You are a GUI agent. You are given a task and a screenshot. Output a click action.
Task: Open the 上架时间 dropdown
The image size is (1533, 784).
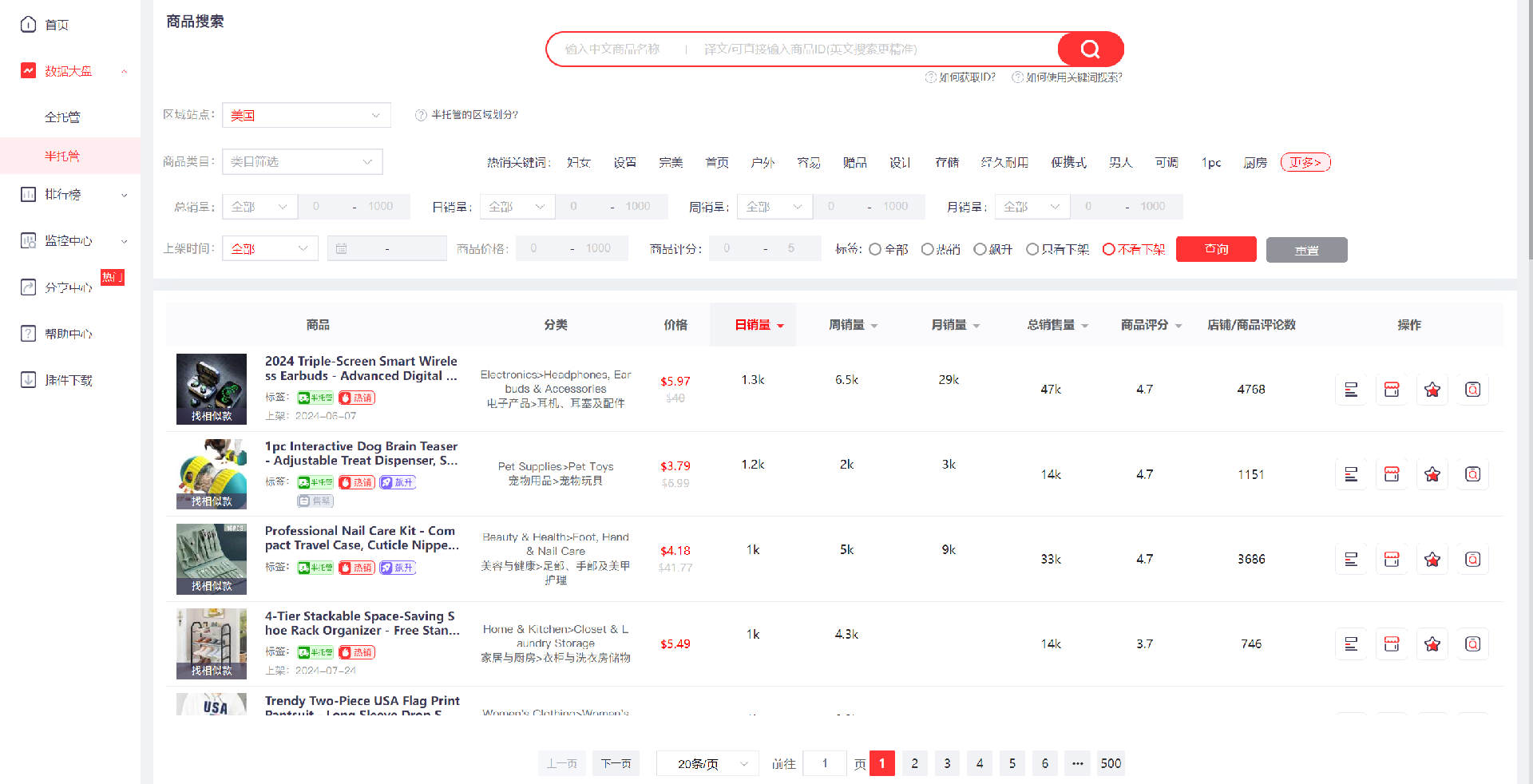tap(270, 248)
